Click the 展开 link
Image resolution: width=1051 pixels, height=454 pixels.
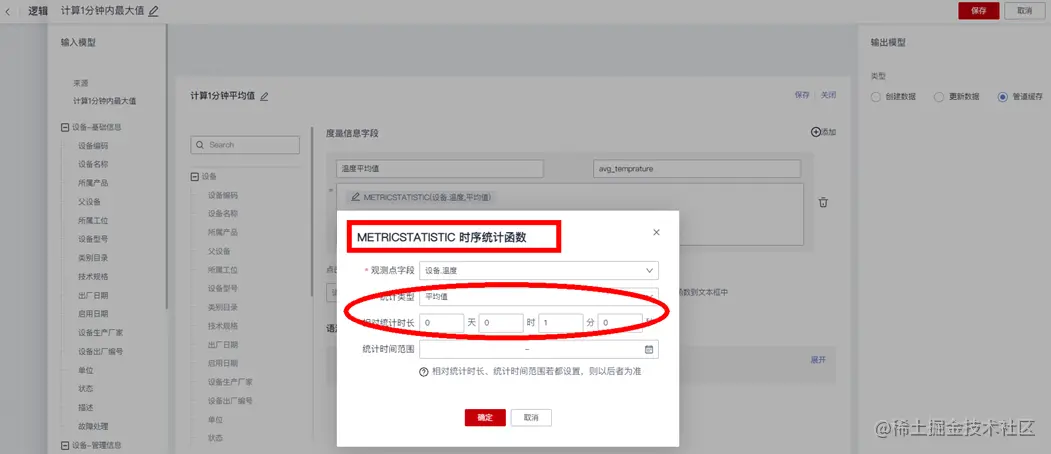(818, 360)
